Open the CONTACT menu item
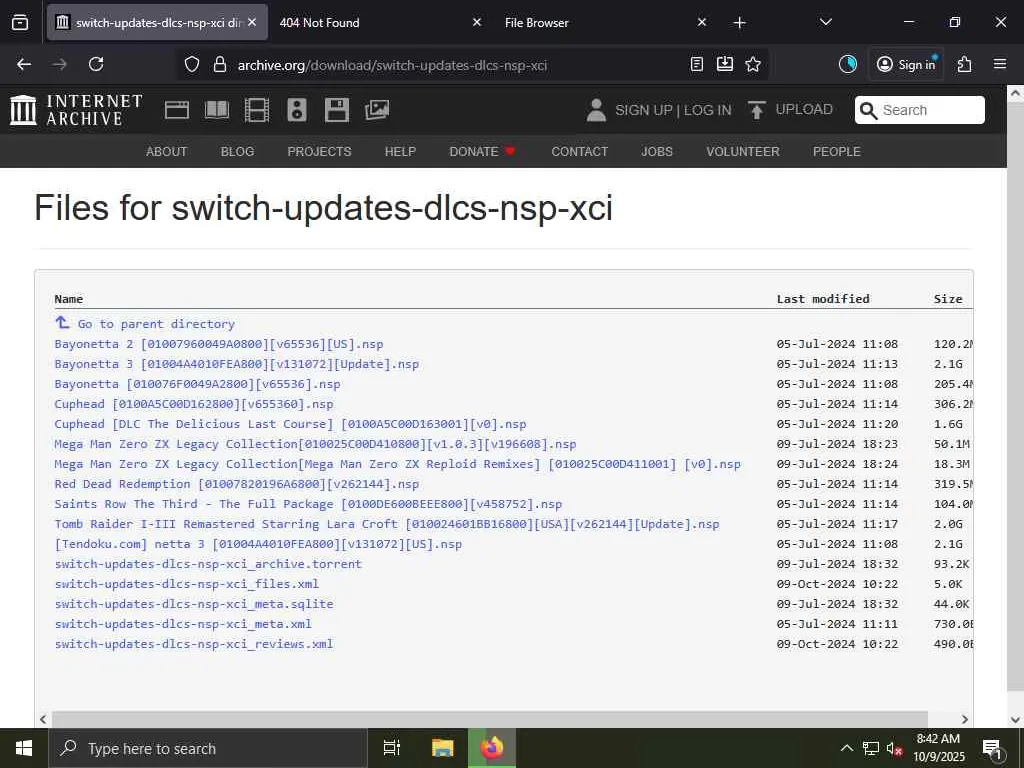The width and height of the screenshot is (1024, 768). point(579,152)
